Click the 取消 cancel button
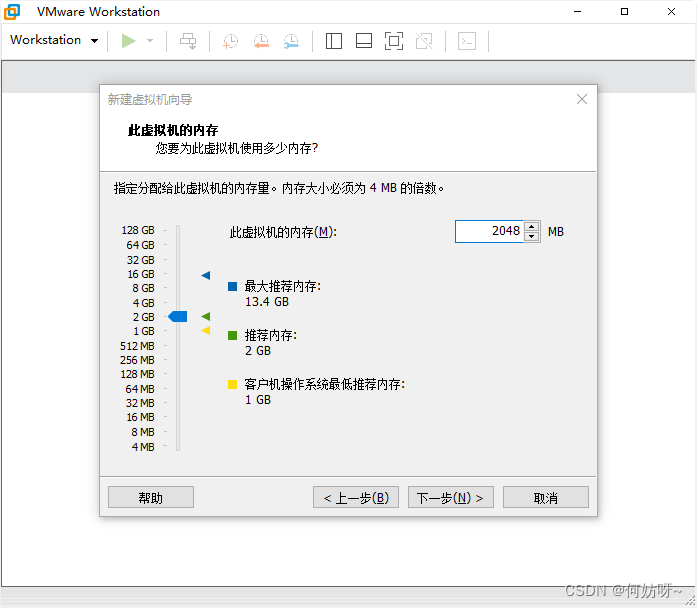The image size is (697, 608). (x=546, y=497)
